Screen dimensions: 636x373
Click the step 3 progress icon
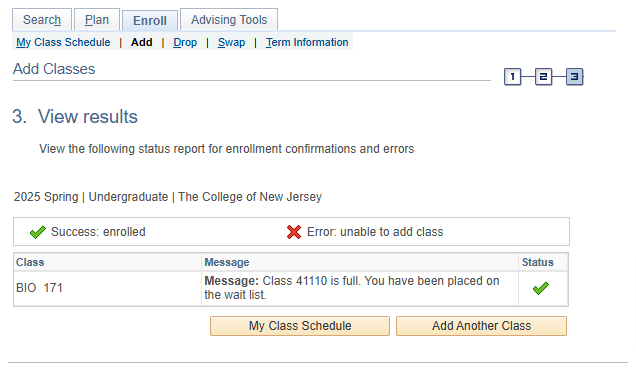[x=574, y=77]
